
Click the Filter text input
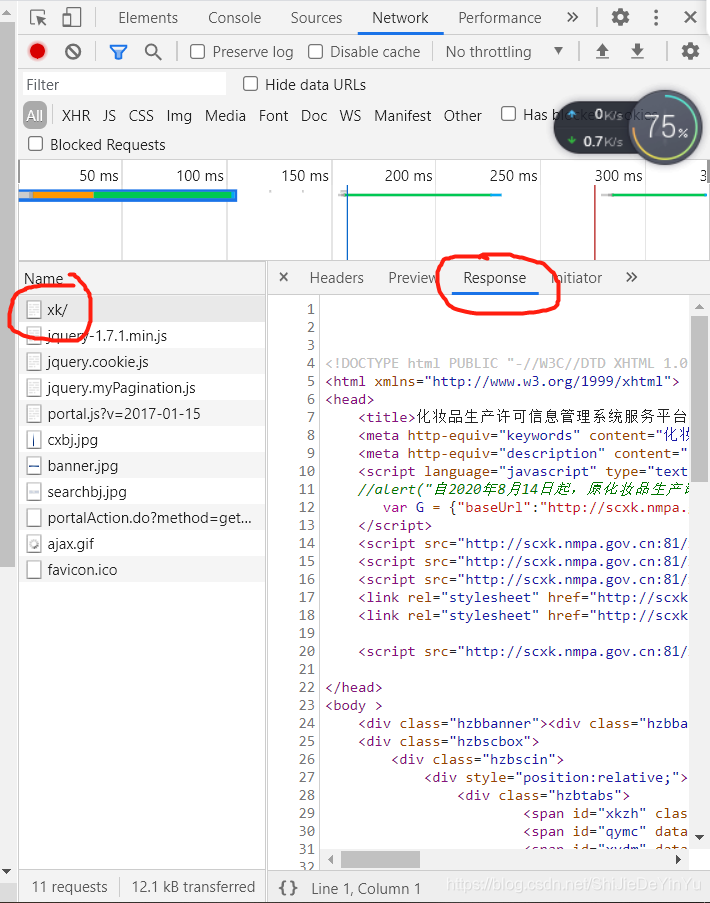click(124, 84)
